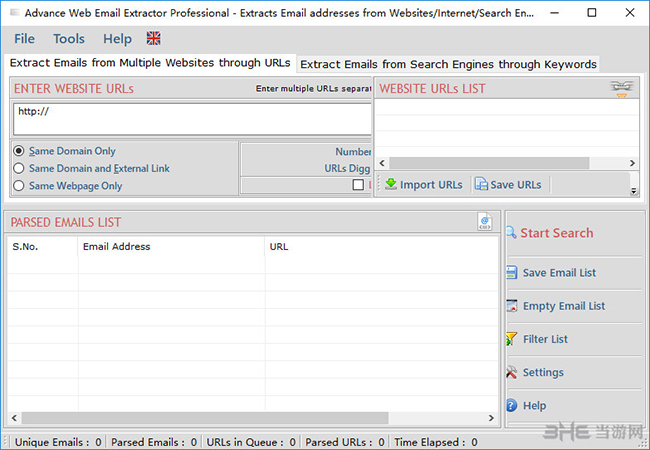This screenshot has height=450, width=650.
Task: Click the Save URLs document icon
Action: [x=481, y=184]
